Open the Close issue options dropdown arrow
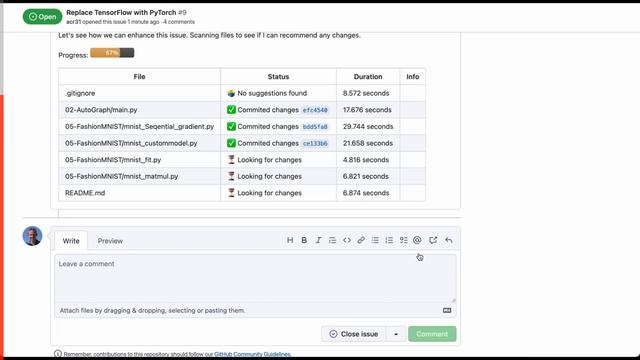640x360 pixels. 396,334
